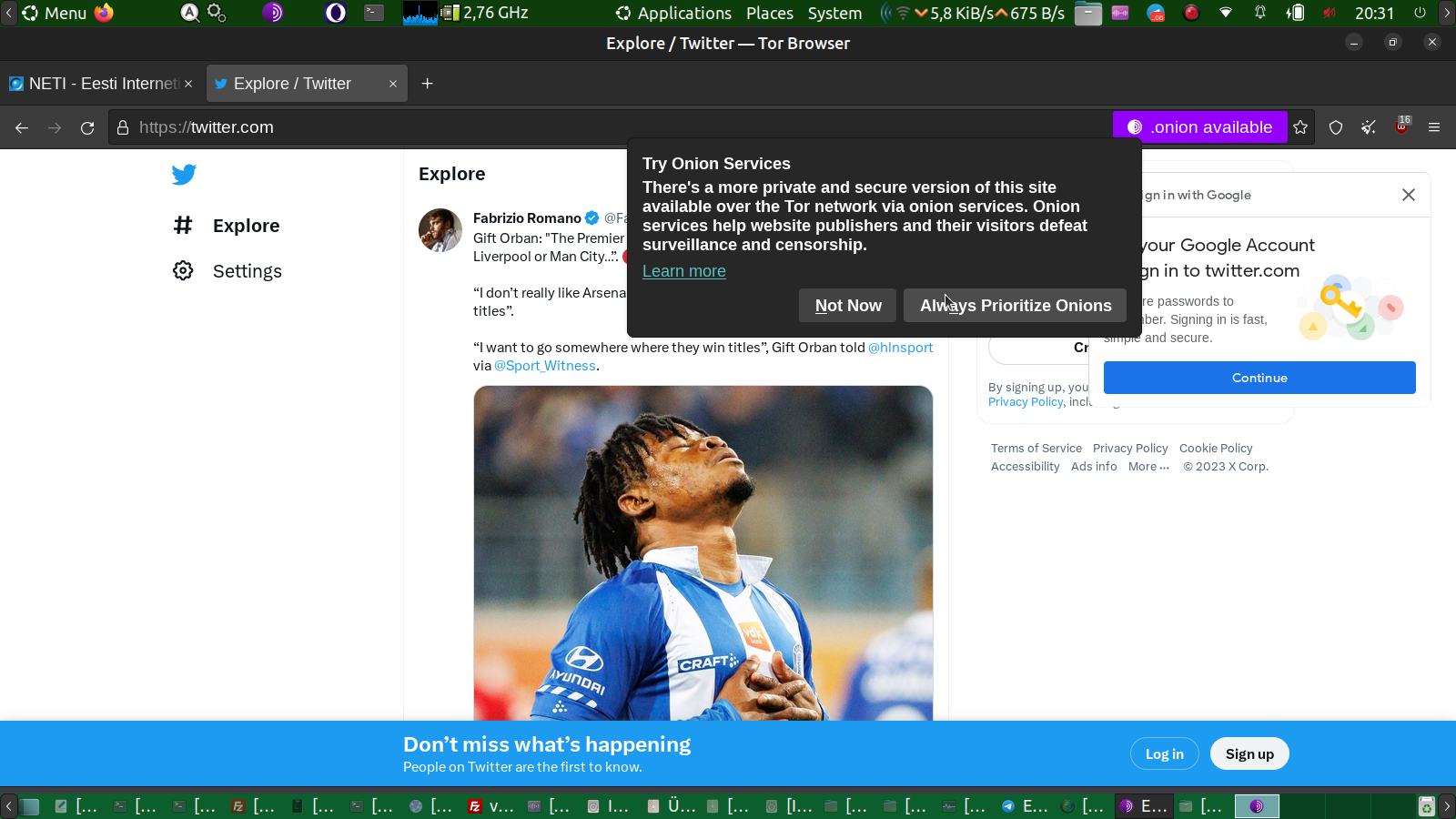Image resolution: width=1456 pixels, height=819 pixels.
Task: Open the Places menu
Action: (x=770, y=13)
